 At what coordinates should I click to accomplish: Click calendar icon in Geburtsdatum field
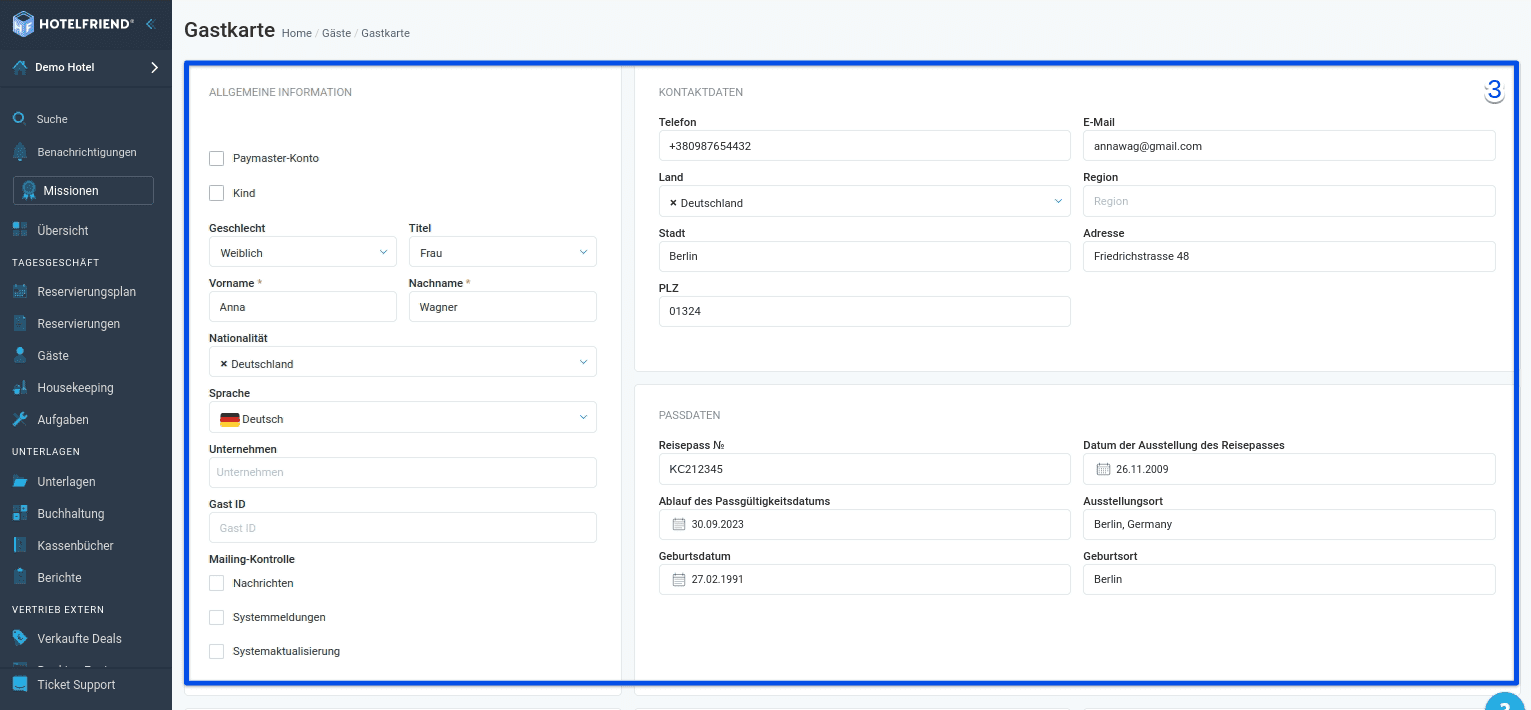679,579
